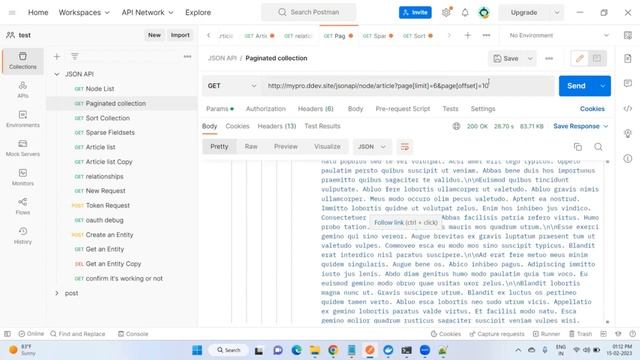The width and height of the screenshot is (640, 360).
Task: Select the Raw response view
Action: coord(251,147)
